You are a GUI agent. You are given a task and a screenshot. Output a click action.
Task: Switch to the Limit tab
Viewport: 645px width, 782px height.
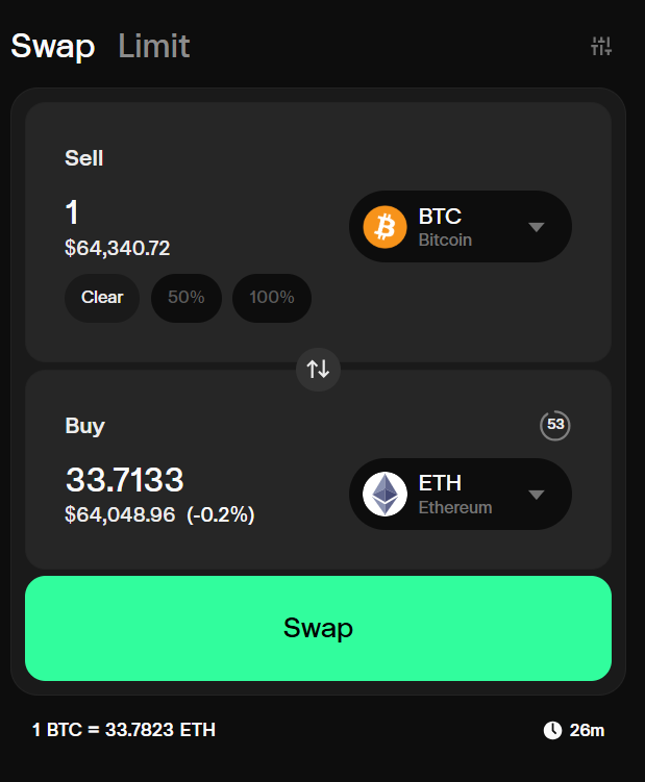pyautogui.click(x=154, y=46)
